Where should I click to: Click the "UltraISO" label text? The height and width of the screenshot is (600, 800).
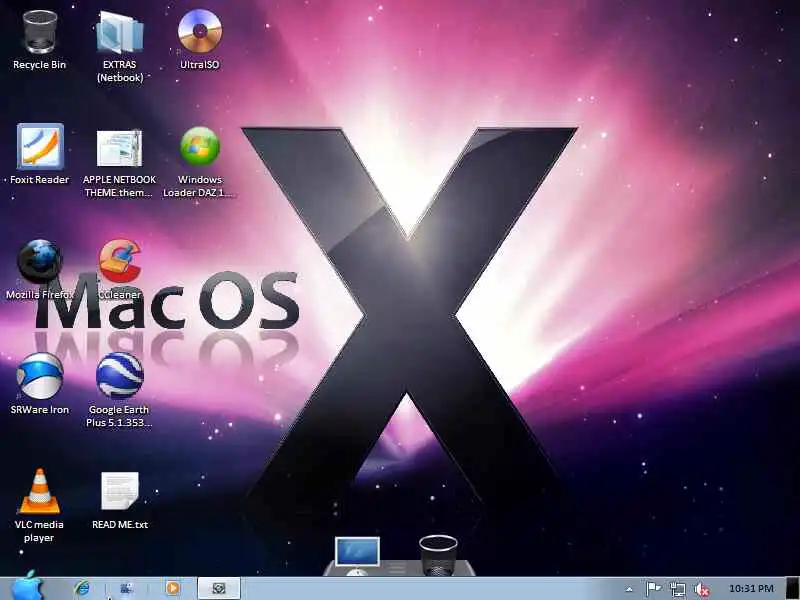point(199,65)
